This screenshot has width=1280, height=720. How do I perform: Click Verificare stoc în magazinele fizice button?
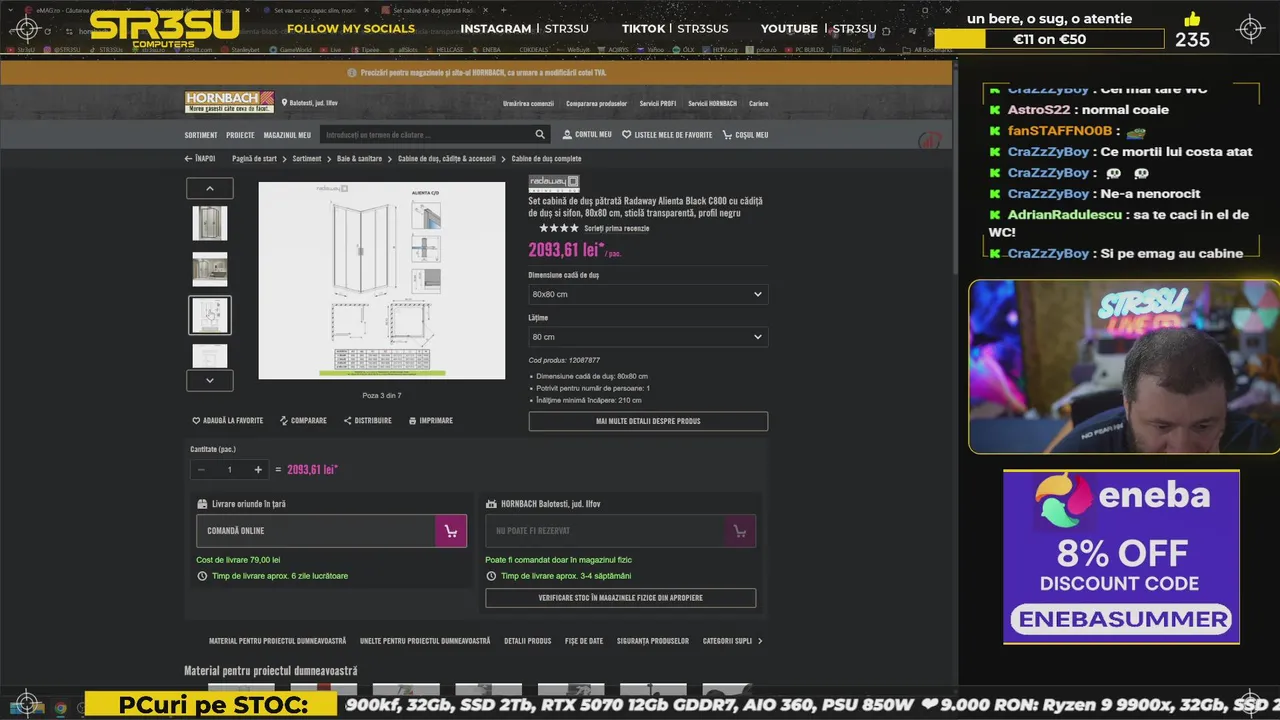(620, 598)
